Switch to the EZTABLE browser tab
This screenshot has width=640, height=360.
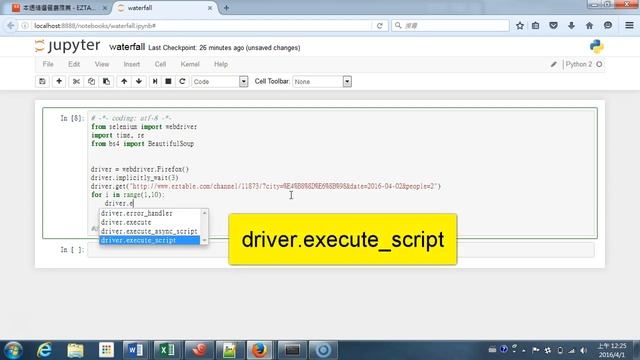(x=59, y=8)
